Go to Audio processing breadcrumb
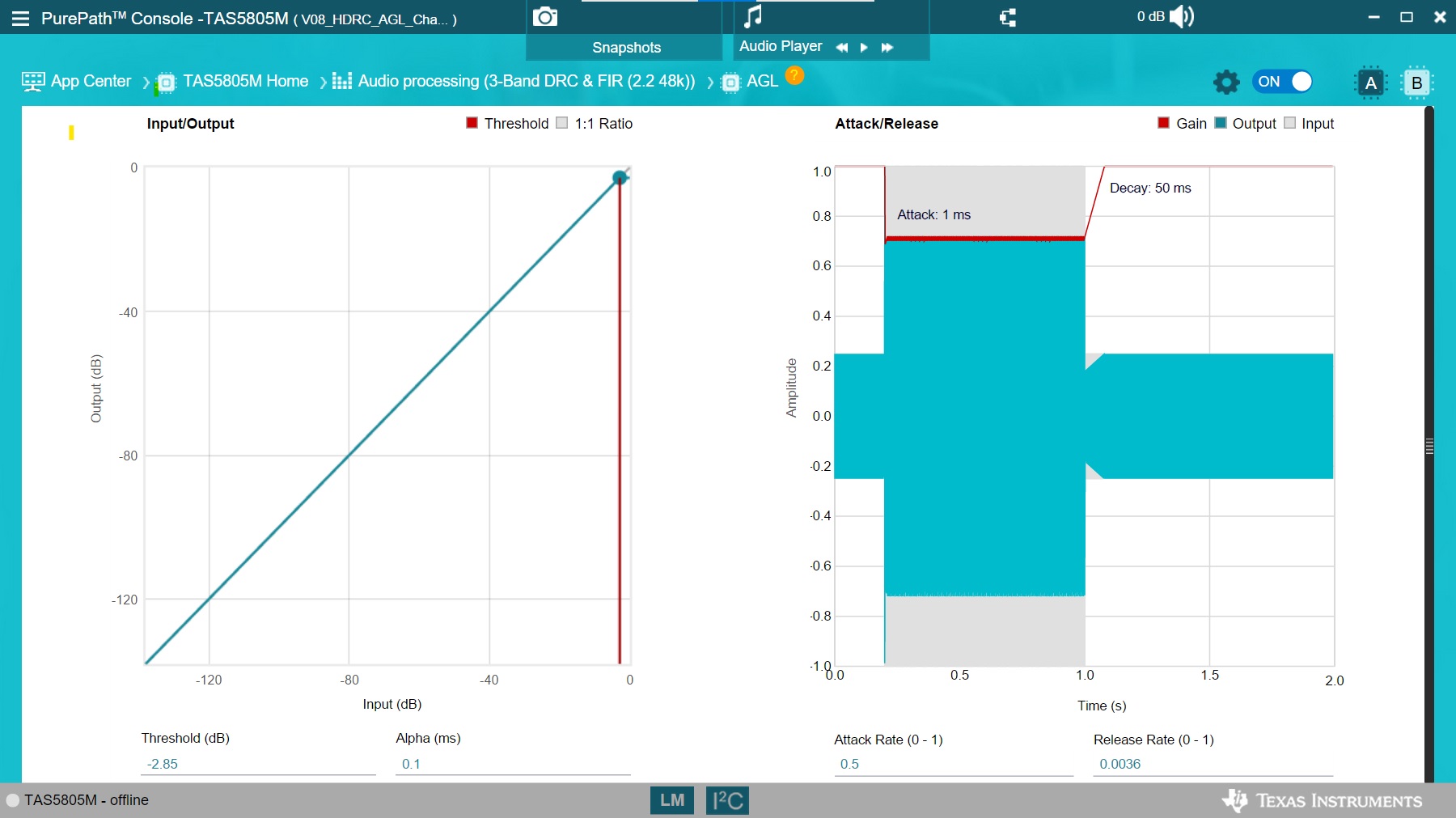The height and width of the screenshot is (818, 1456). pyautogui.click(x=527, y=81)
